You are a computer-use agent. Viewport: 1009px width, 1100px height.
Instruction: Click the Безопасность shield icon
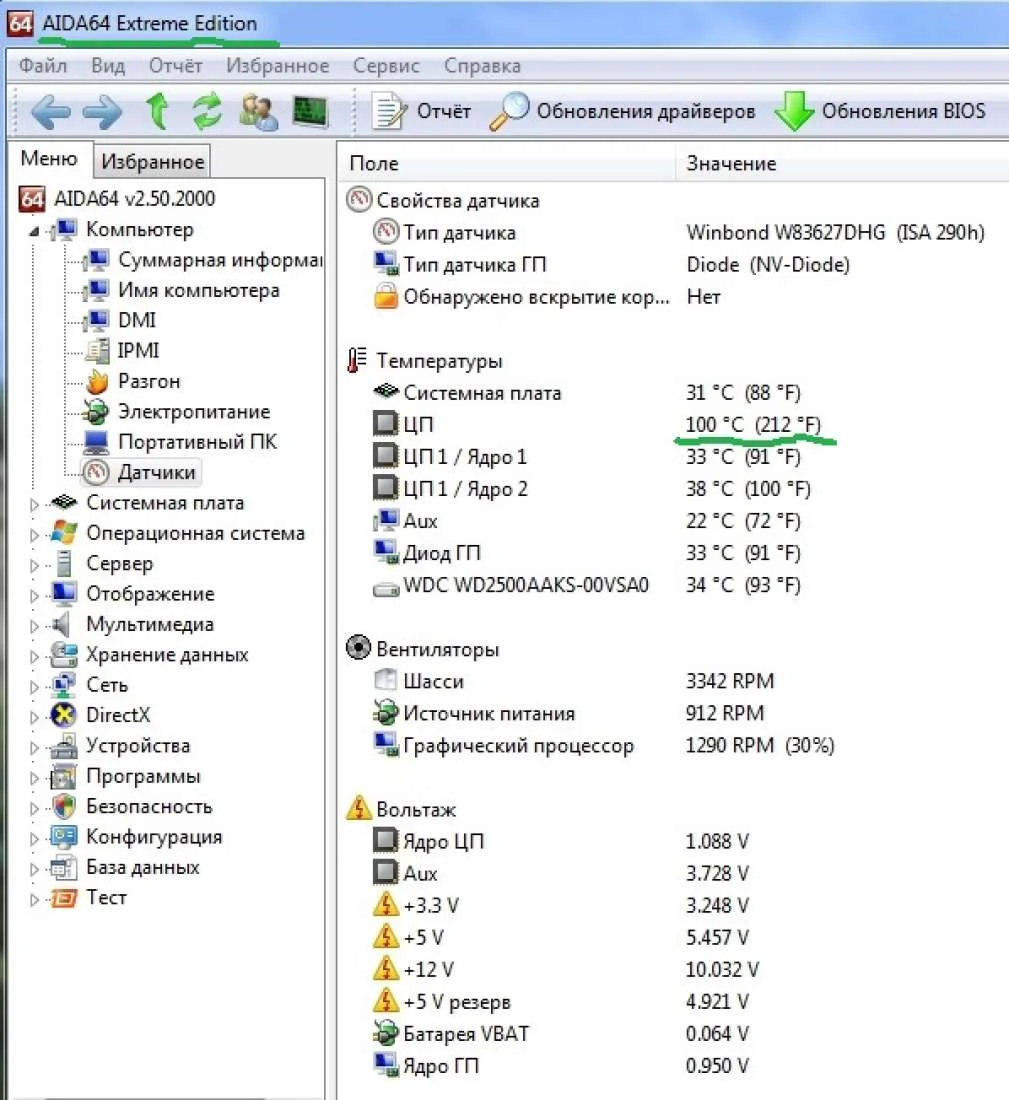coord(64,807)
